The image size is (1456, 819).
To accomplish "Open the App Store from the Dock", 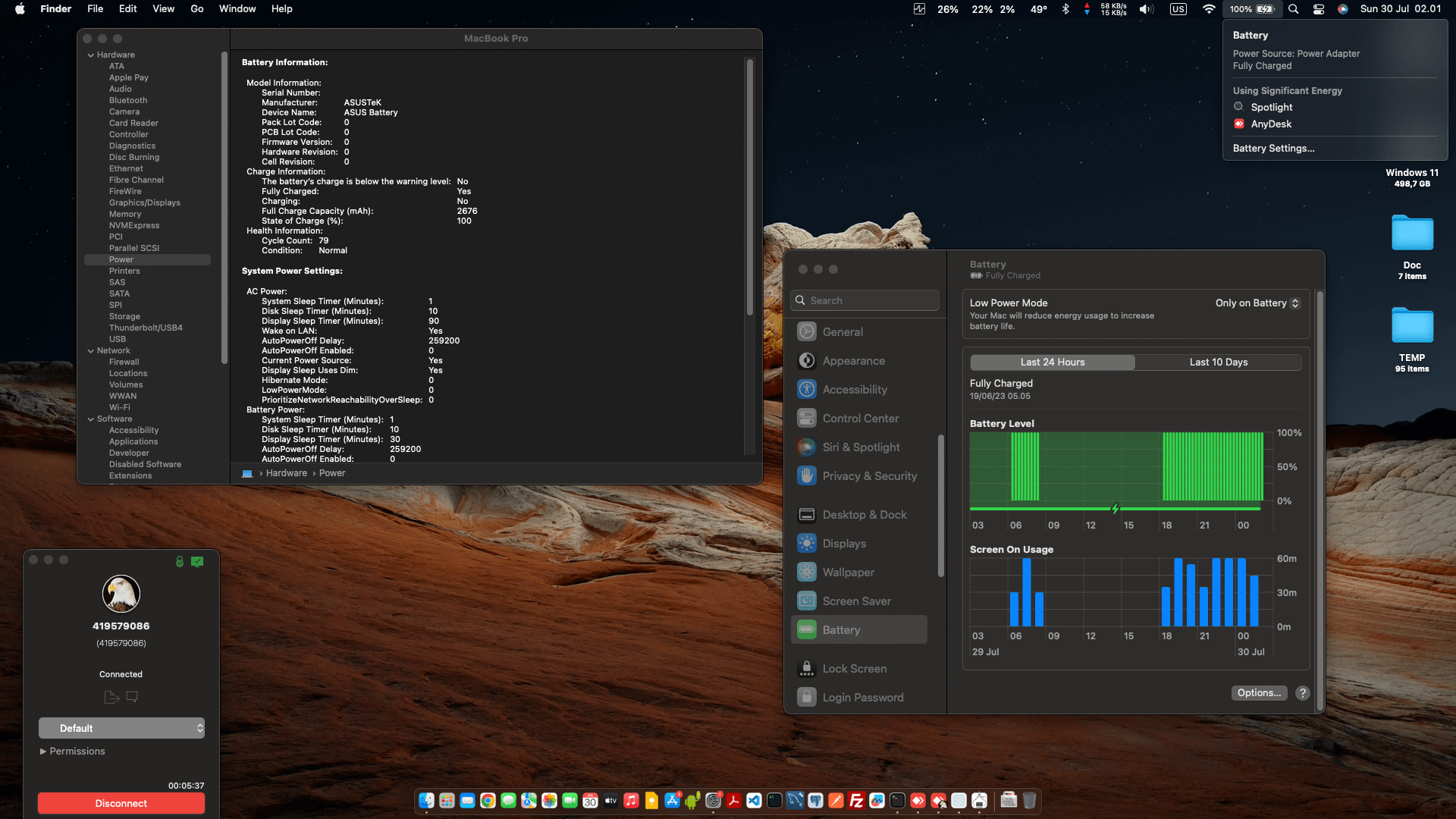I will [672, 800].
